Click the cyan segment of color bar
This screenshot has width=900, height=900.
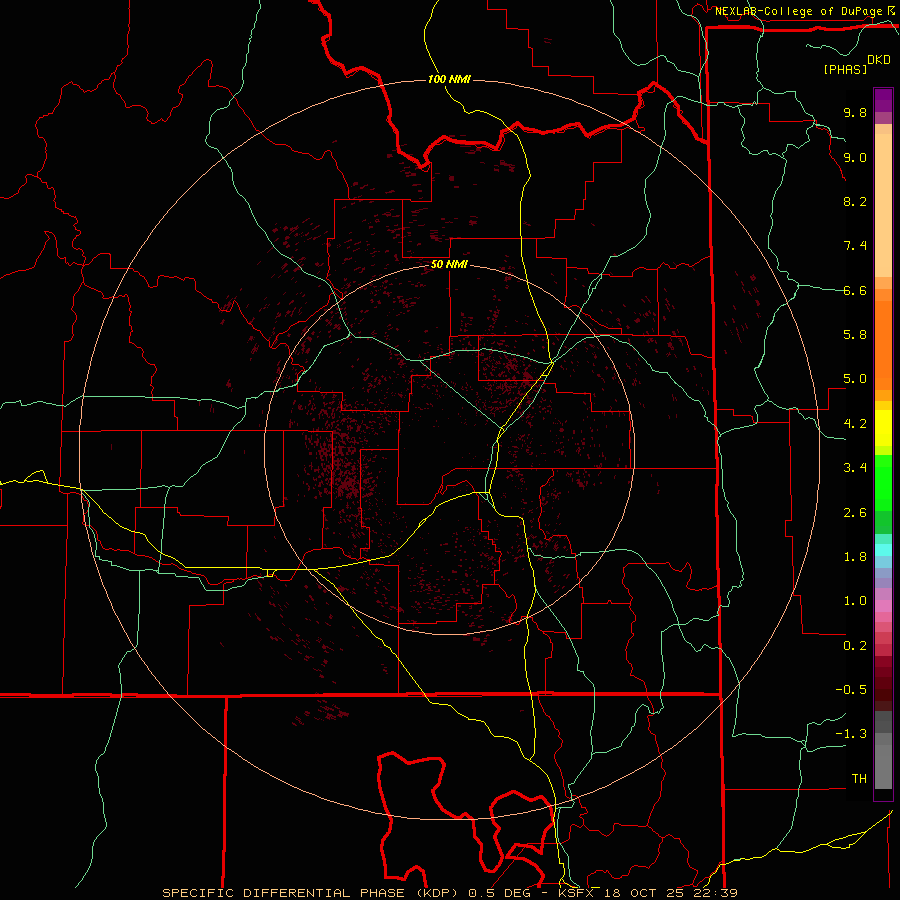[x=883, y=550]
